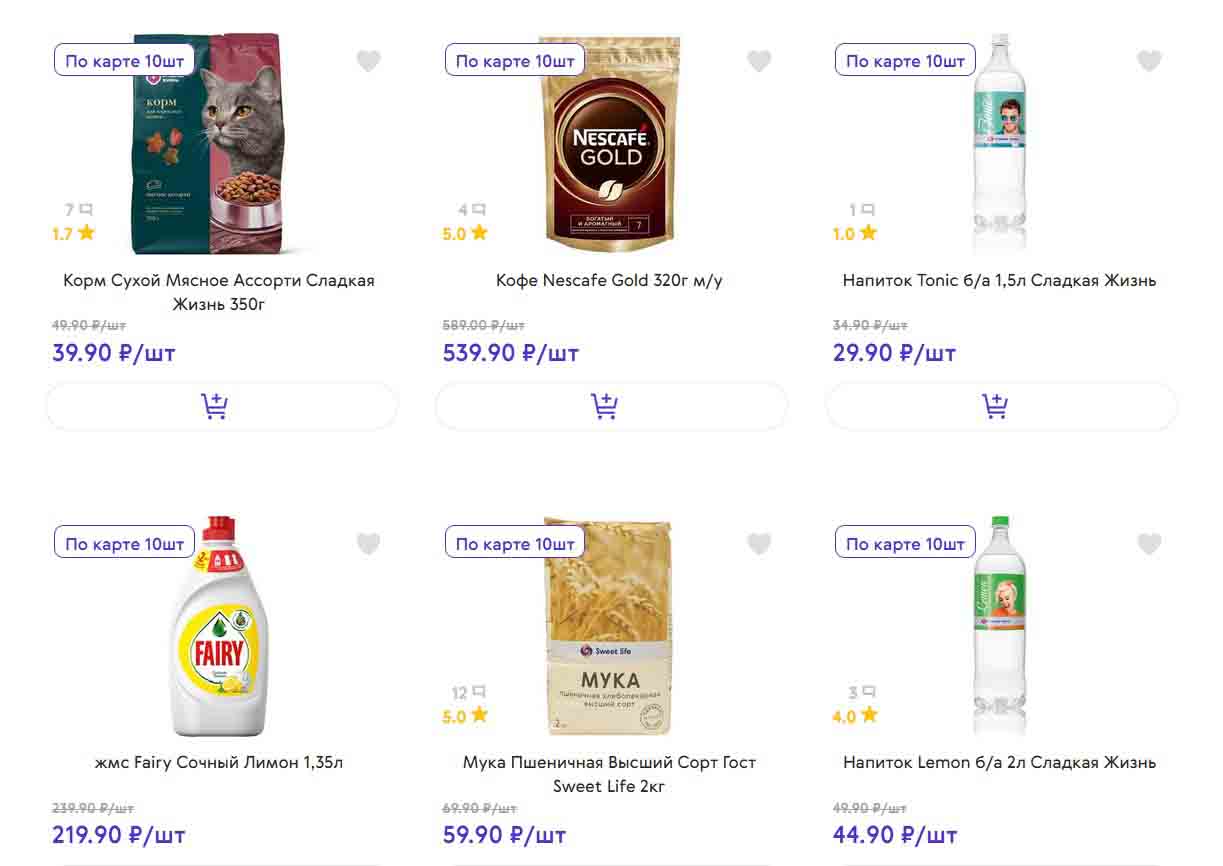The image size is (1223, 866).
Task: Click star rating 1.7 on cat food
Action: 73,233
